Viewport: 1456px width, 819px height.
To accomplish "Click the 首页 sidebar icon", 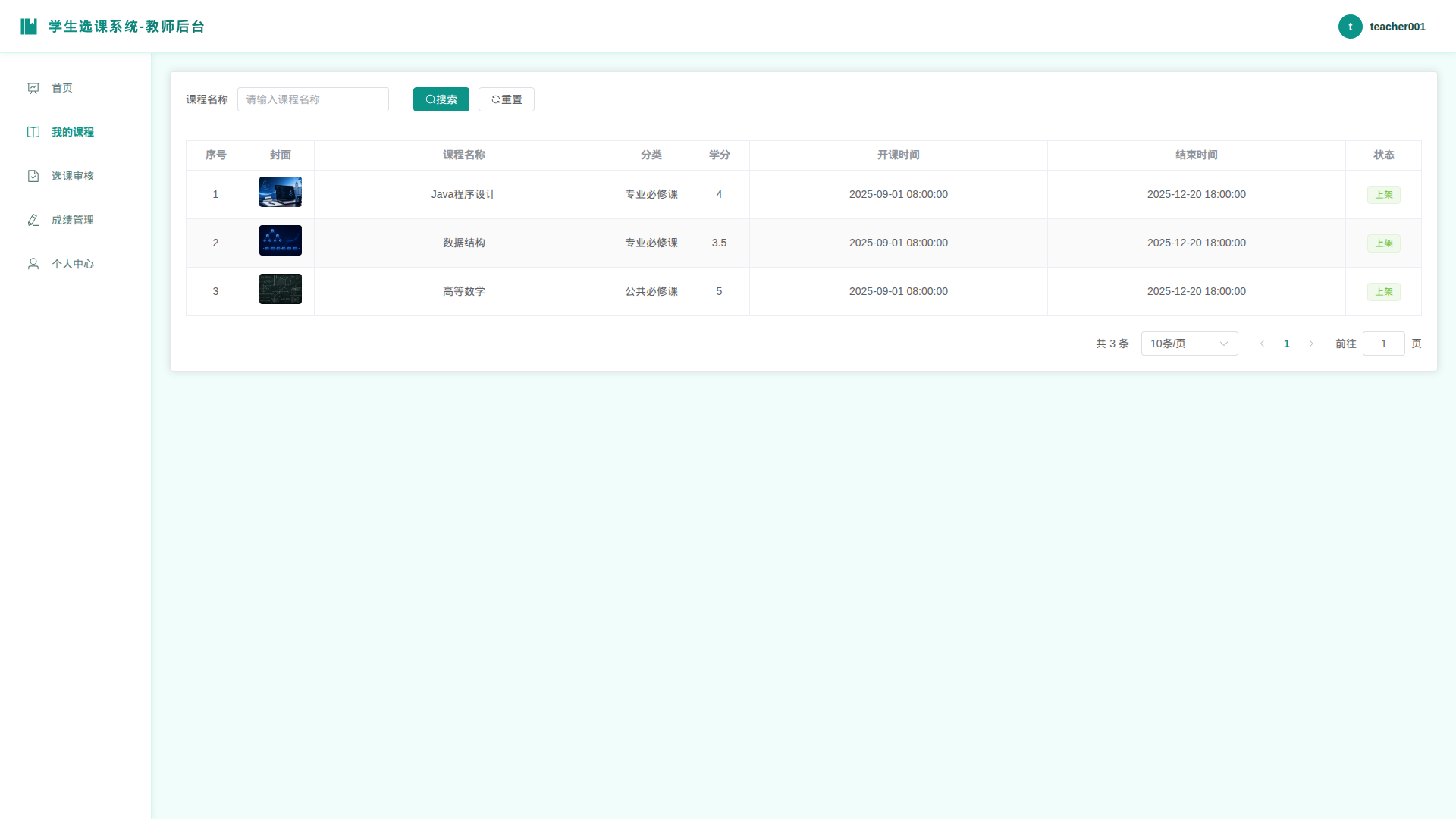I will (33, 88).
